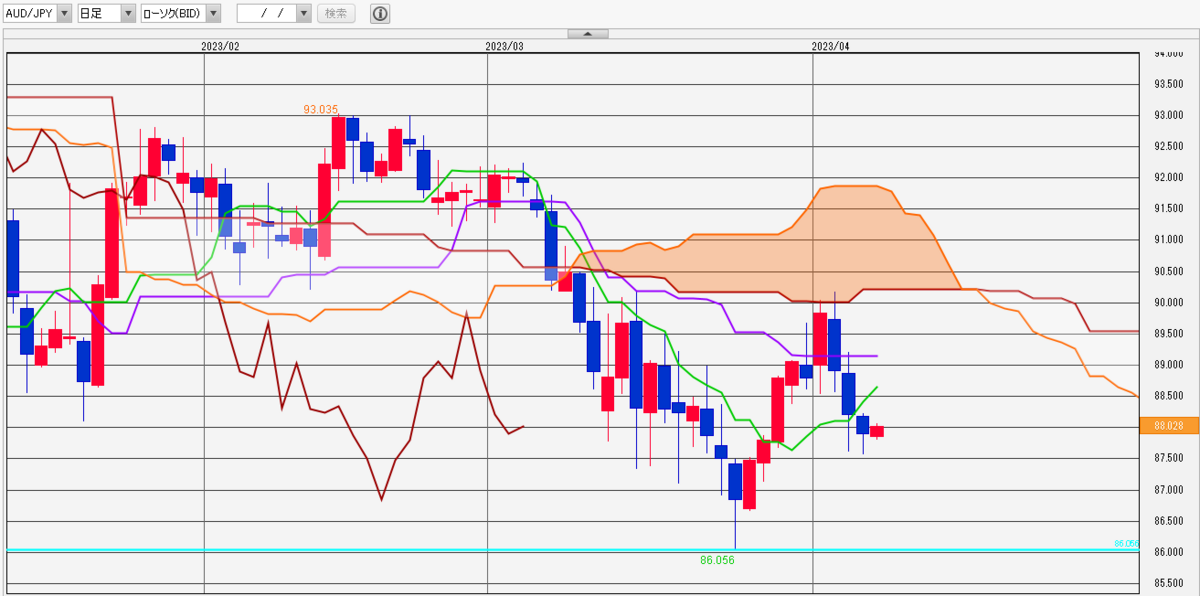The image size is (1200, 596).
Task: Click the 93.000 price axis label
Action: [1169, 115]
